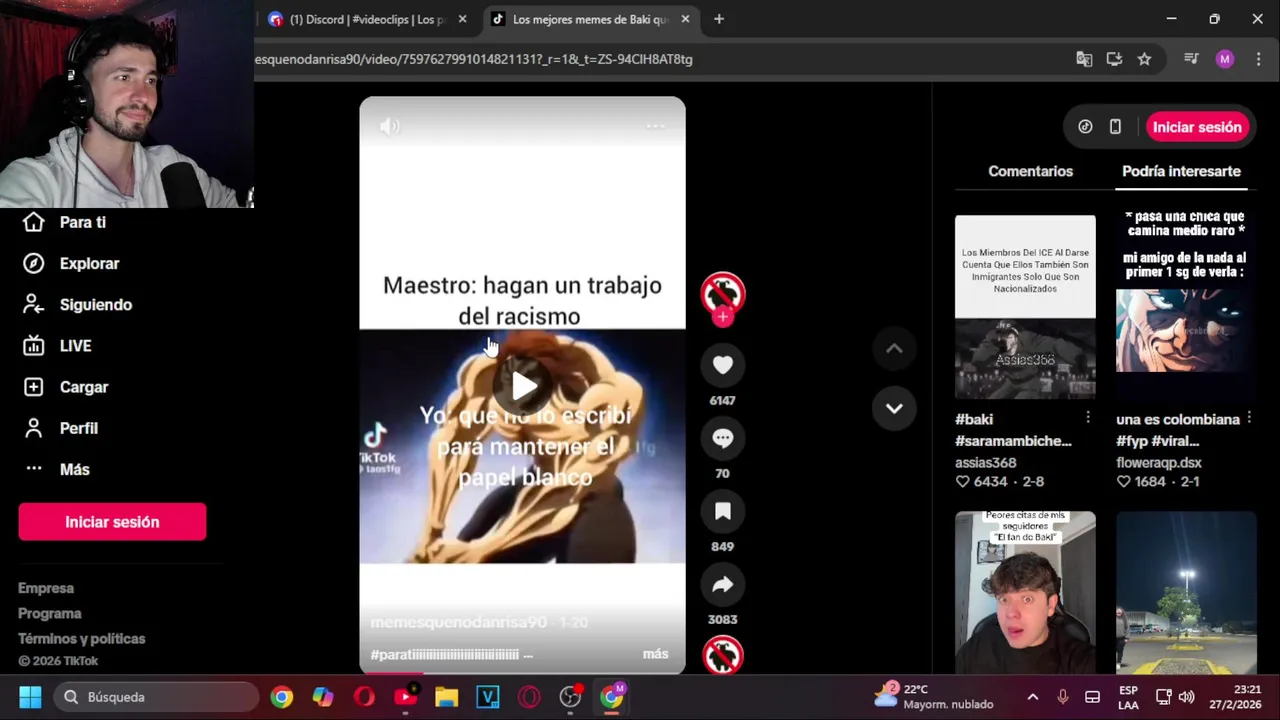Expand the Más sidebar menu
Viewport: 1280px width, 720px height.
pos(56,469)
